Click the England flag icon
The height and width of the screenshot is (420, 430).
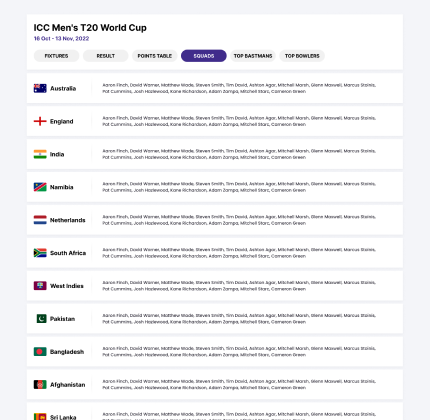click(x=40, y=121)
